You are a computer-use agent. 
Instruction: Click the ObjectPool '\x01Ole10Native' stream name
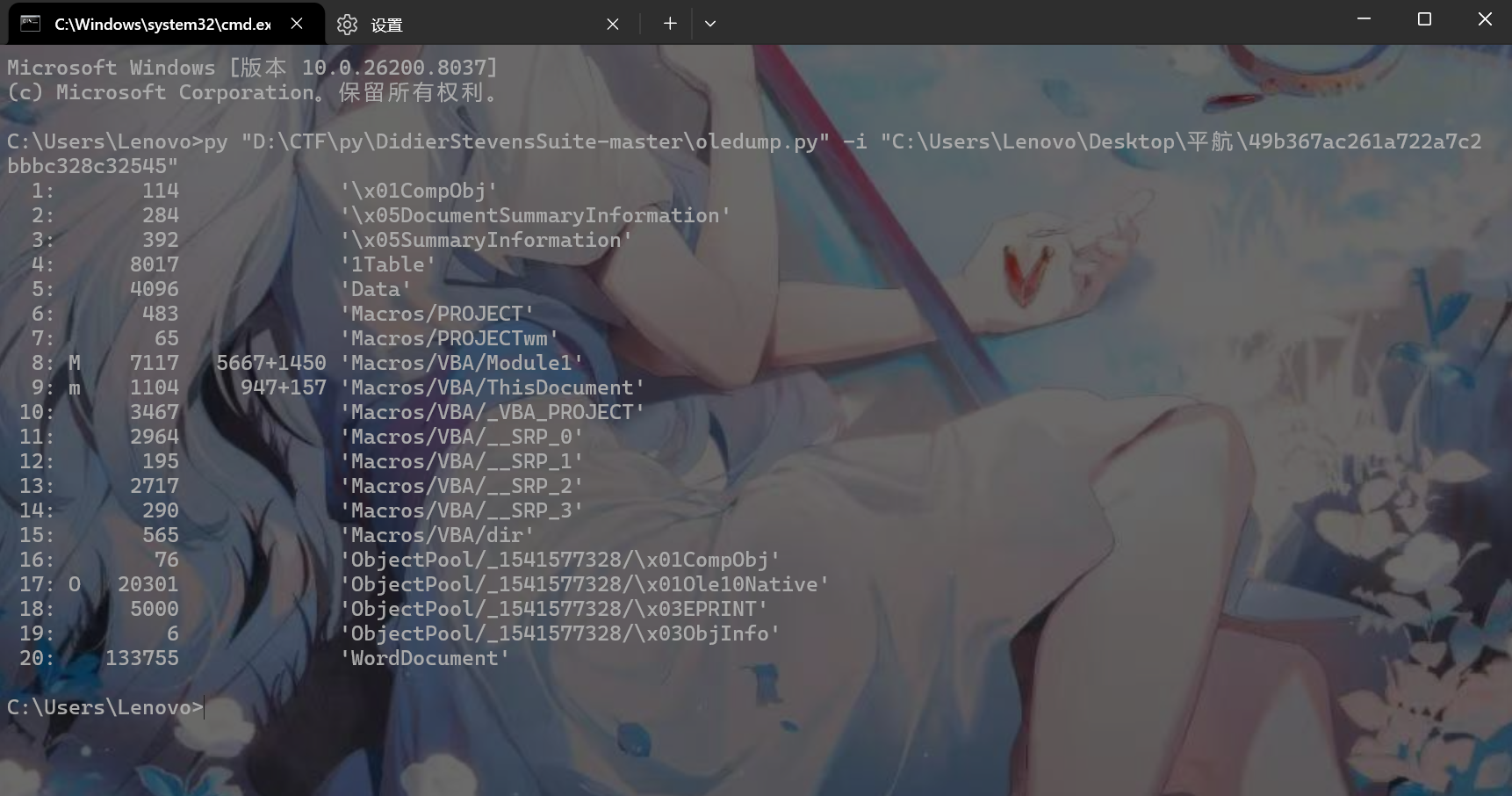[585, 584]
